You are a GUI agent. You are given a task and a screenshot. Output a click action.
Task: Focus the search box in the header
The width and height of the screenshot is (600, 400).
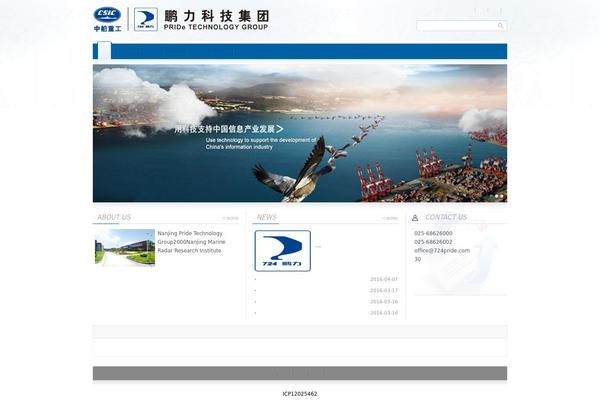[461, 26]
